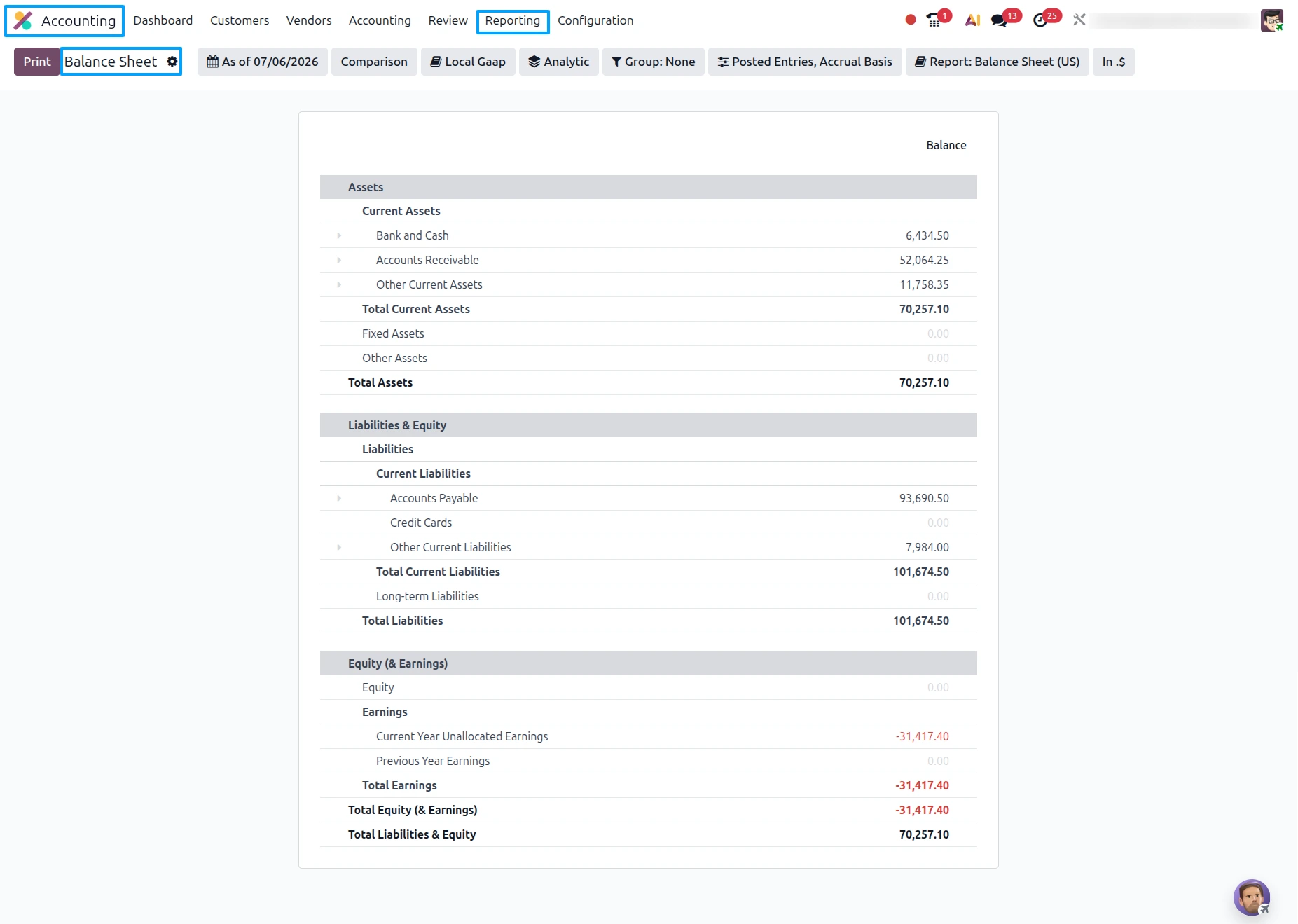Screen dimensions: 1298x924
Task: Click the 6,434.50 bank balance
Action: pyautogui.click(x=927, y=235)
